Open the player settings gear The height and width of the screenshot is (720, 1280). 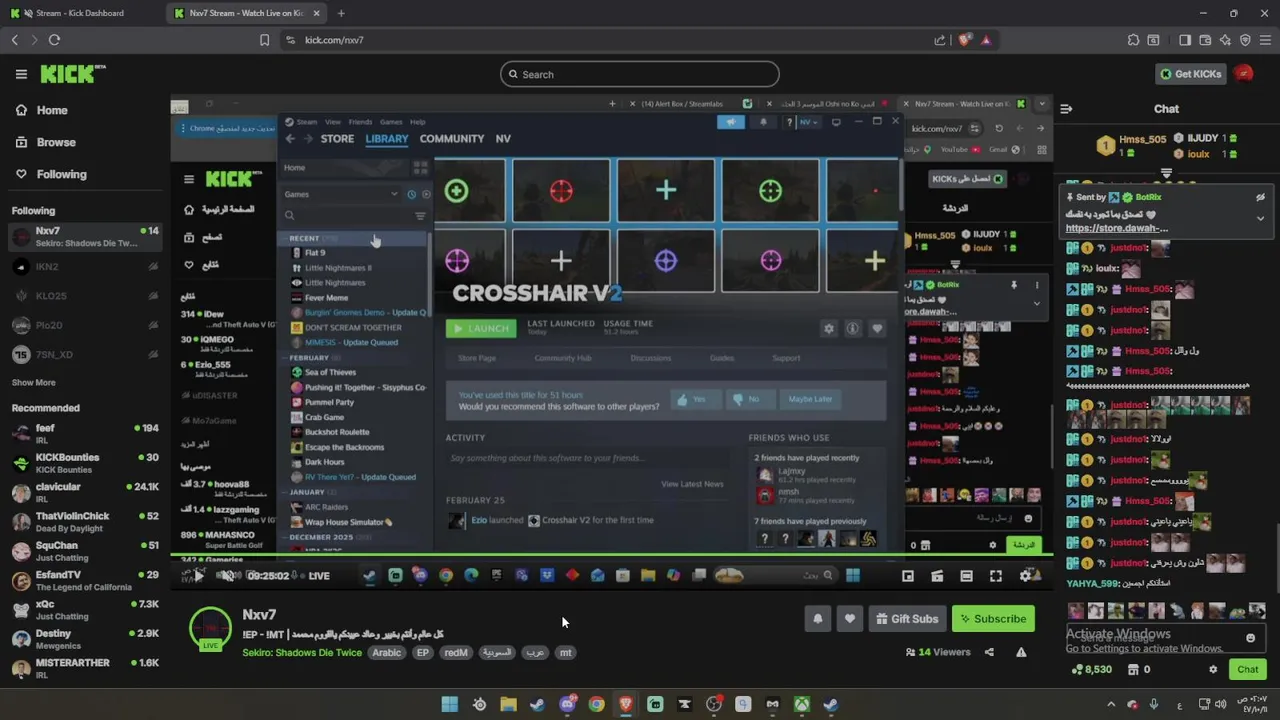tap(1025, 576)
